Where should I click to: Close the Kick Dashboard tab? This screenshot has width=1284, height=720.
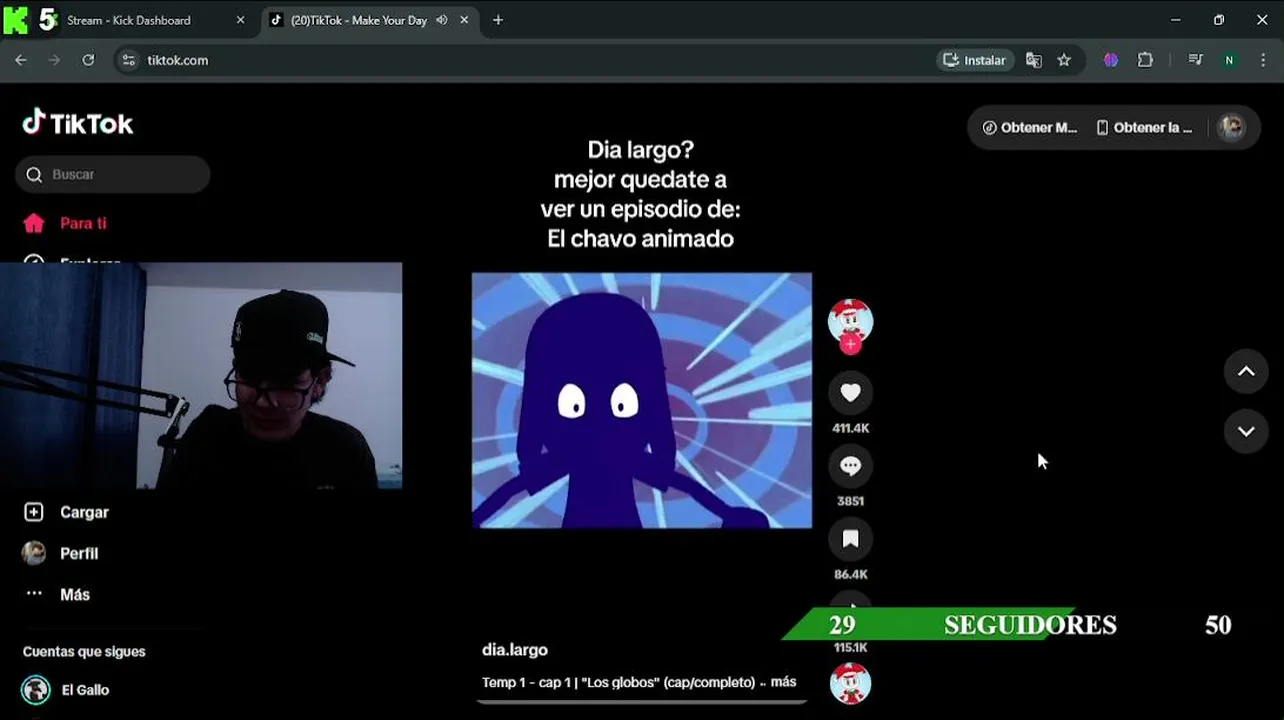(240, 20)
